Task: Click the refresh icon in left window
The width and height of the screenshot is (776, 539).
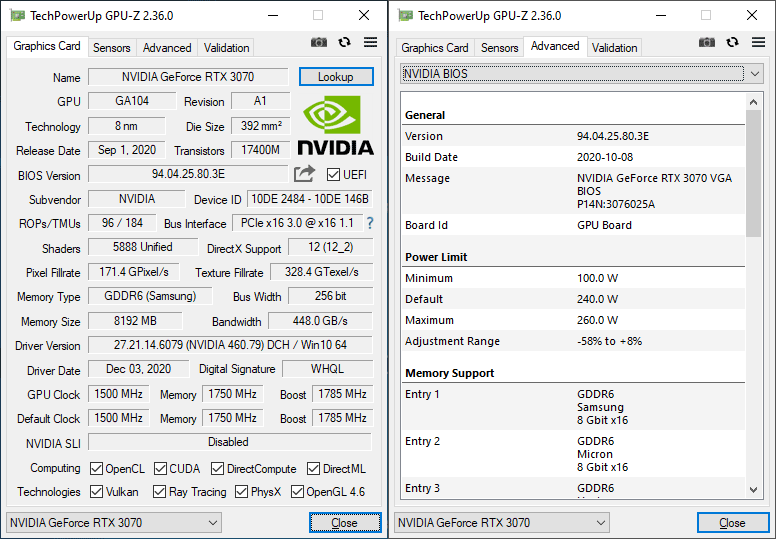Action: [344, 43]
